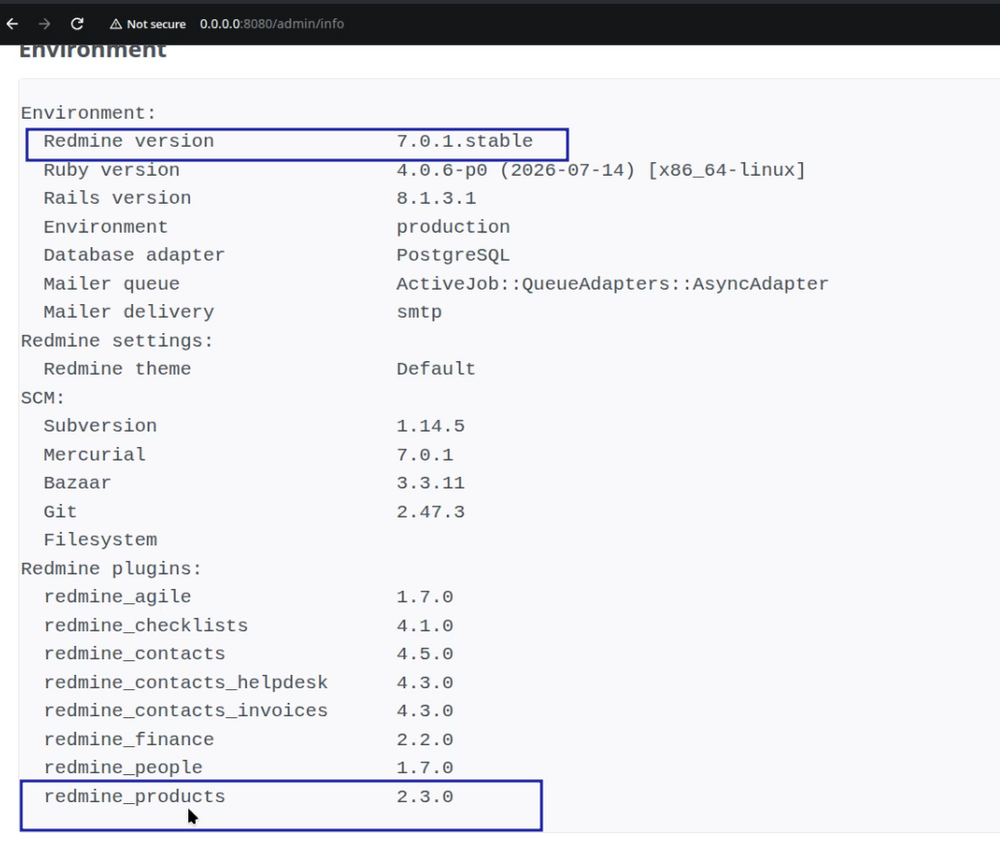This screenshot has width=1000, height=864.
Task: Click the Not secure warning indicator
Action: pyautogui.click(x=148, y=24)
